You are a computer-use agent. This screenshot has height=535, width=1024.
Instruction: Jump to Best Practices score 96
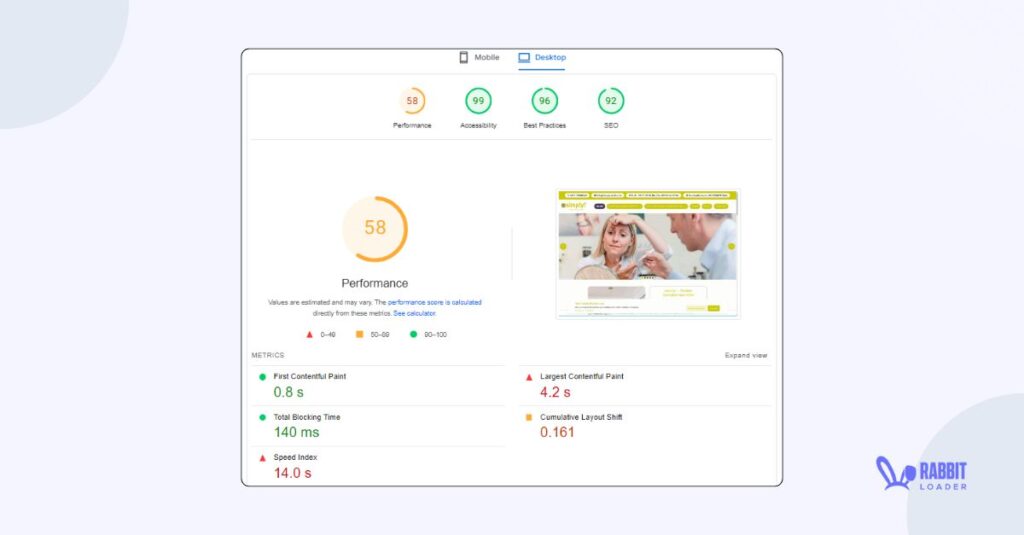point(545,101)
